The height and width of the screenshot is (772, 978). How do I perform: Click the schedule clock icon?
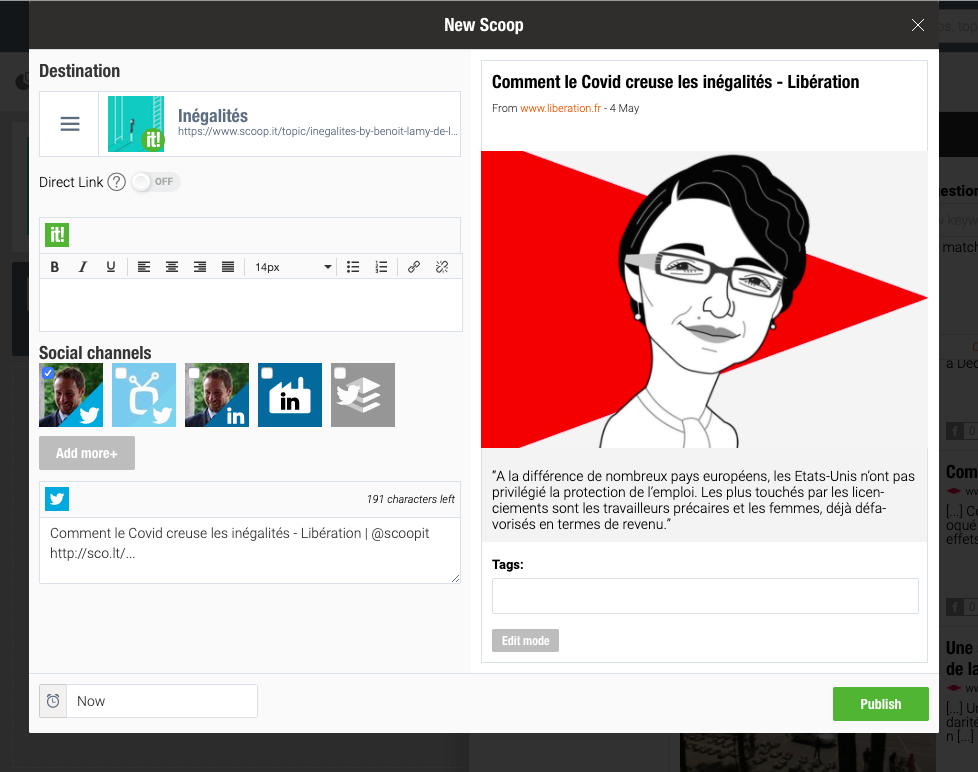tap(53, 701)
